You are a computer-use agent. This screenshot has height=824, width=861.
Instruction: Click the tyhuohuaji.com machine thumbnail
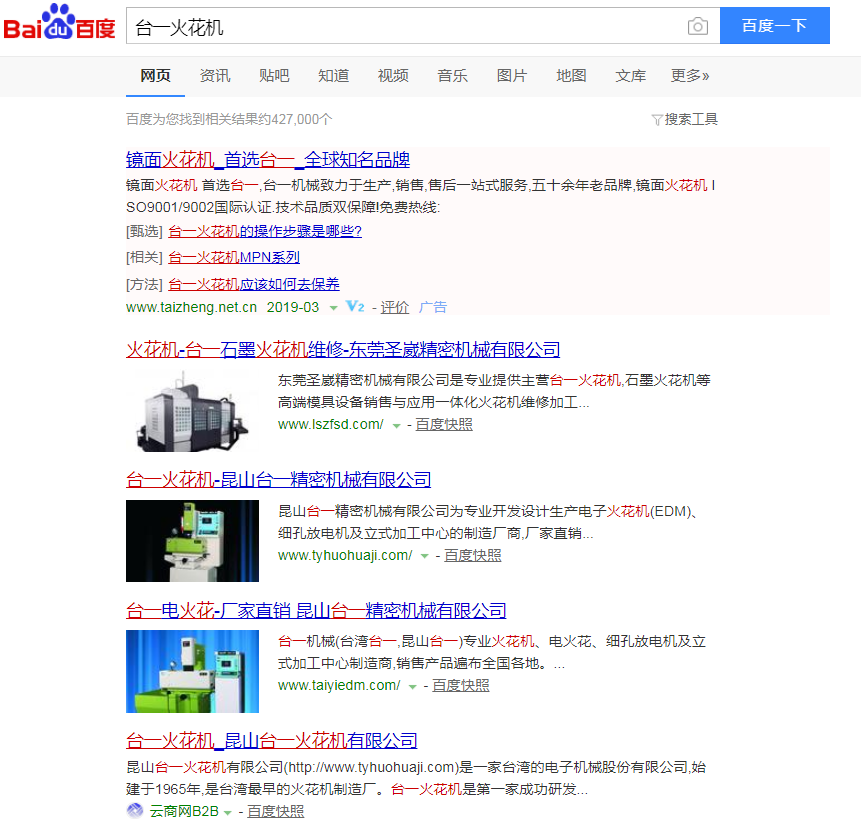(192, 541)
